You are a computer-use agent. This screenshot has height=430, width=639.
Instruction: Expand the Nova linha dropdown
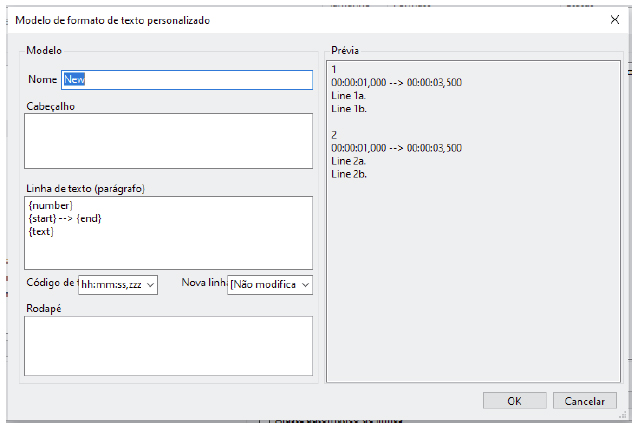[x=270, y=285]
